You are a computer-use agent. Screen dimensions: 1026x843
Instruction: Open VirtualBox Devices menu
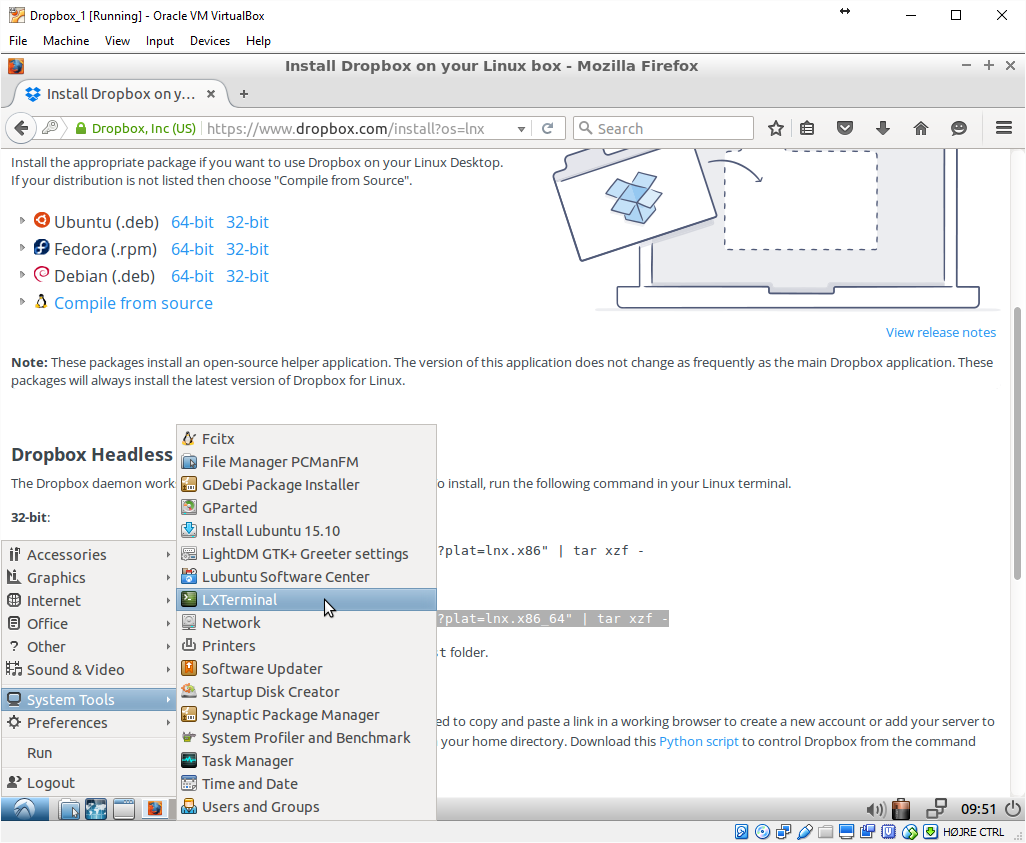point(209,41)
